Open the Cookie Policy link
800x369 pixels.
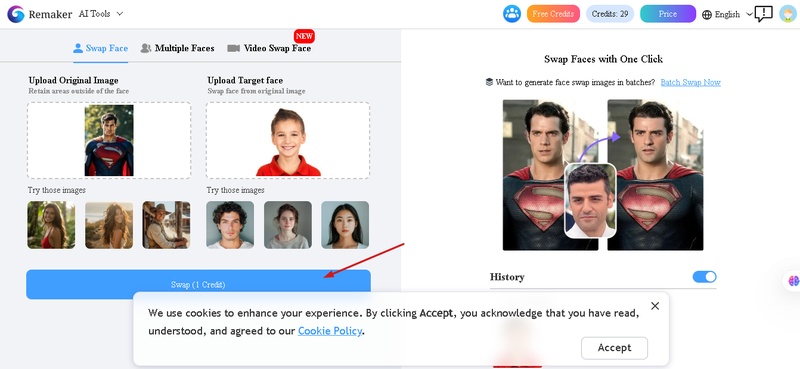tap(330, 331)
